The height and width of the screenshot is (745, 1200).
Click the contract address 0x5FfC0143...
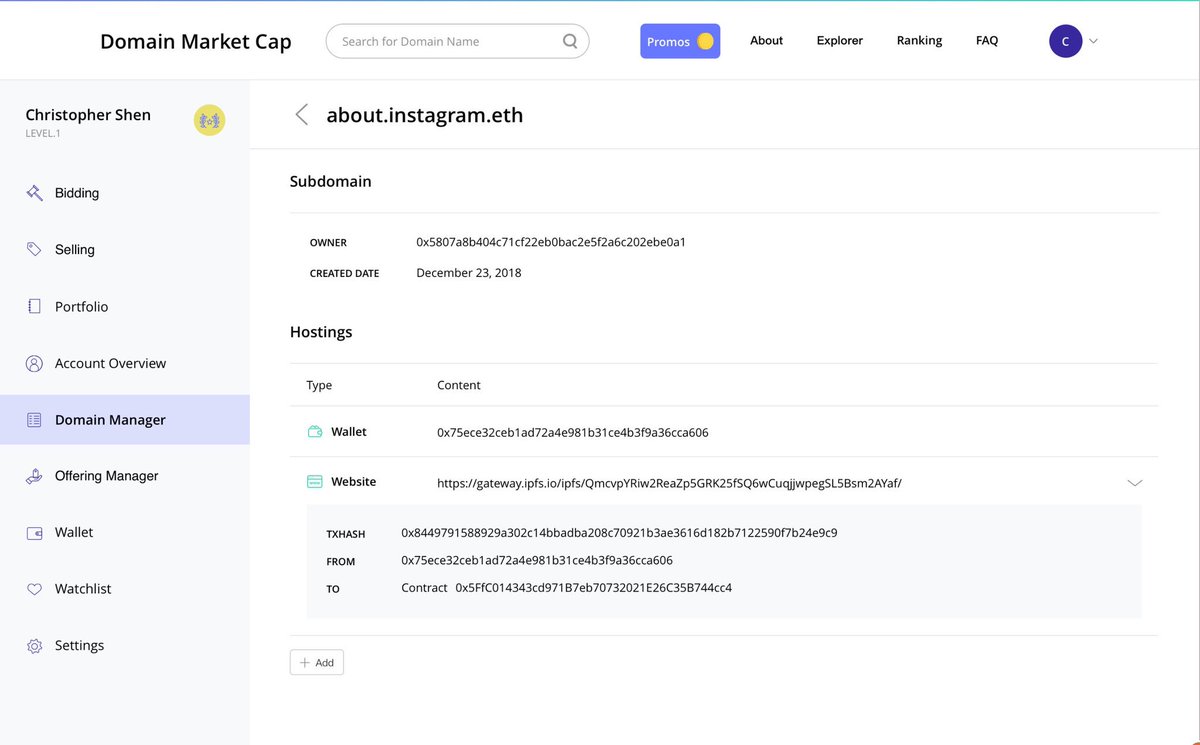click(x=593, y=588)
